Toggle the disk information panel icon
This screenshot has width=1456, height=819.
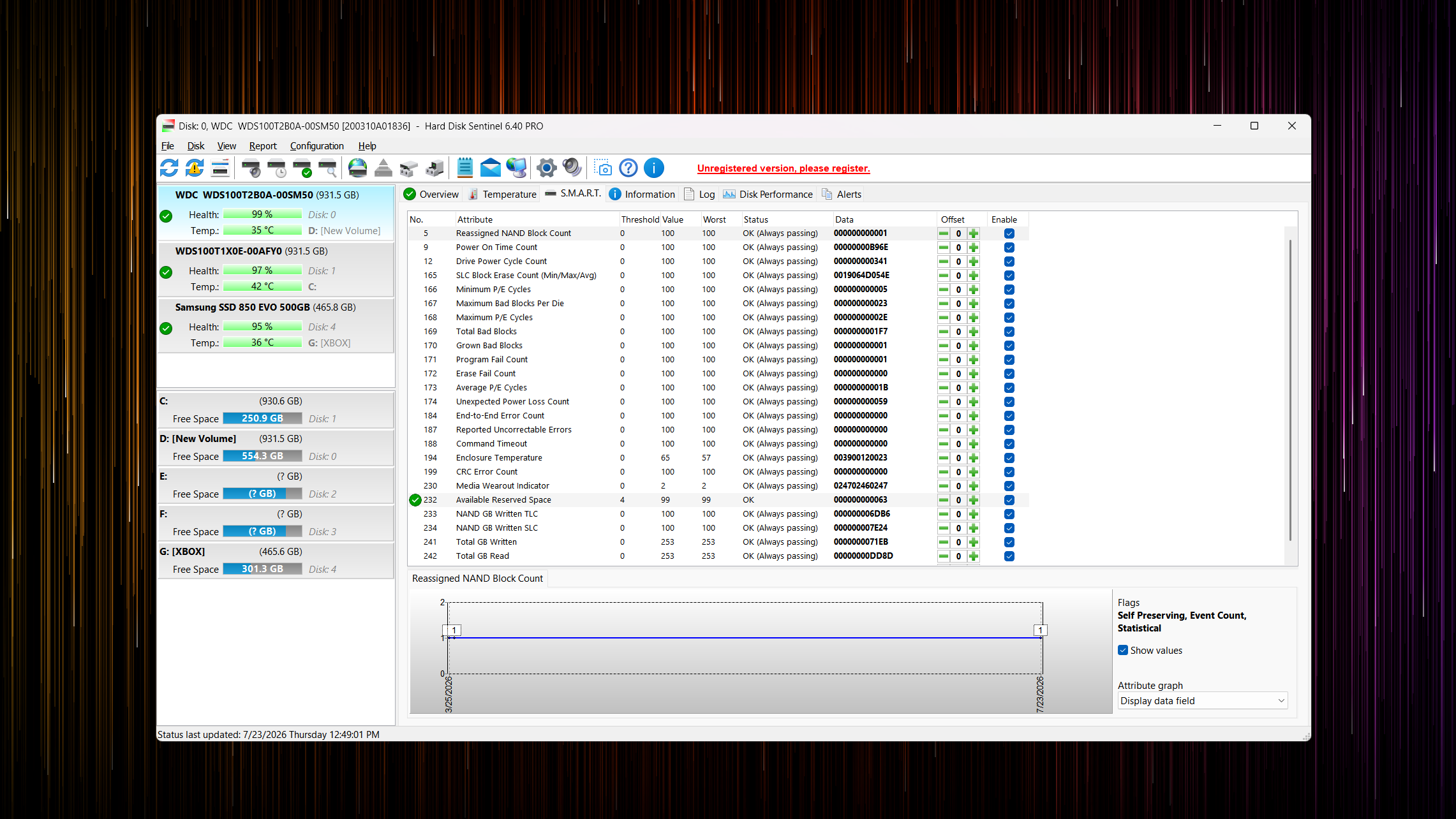point(220,168)
